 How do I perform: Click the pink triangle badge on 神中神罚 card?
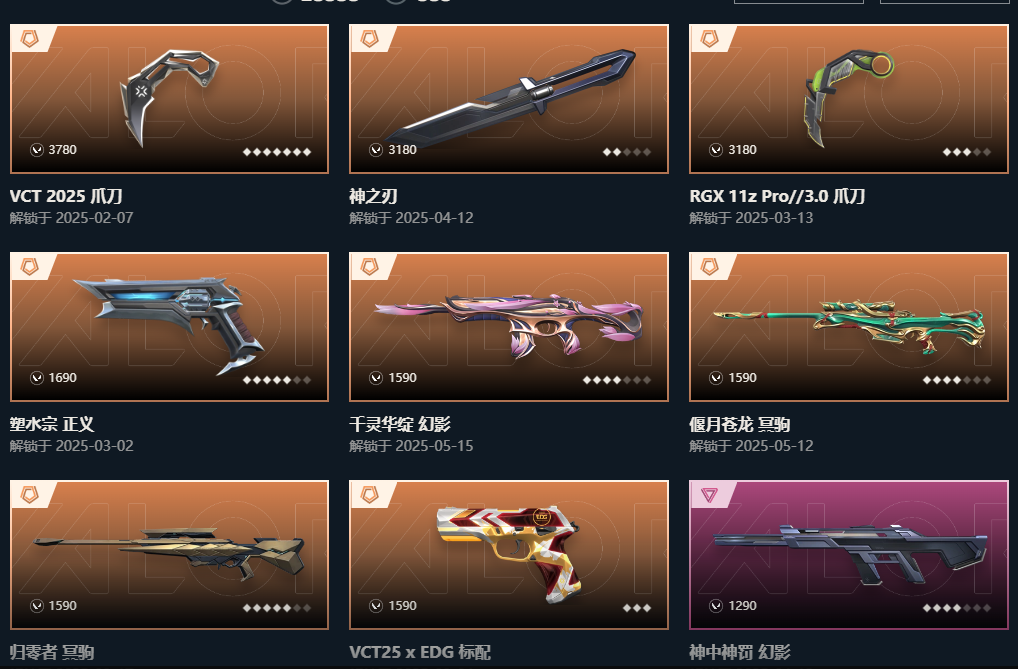coord(709,495)
